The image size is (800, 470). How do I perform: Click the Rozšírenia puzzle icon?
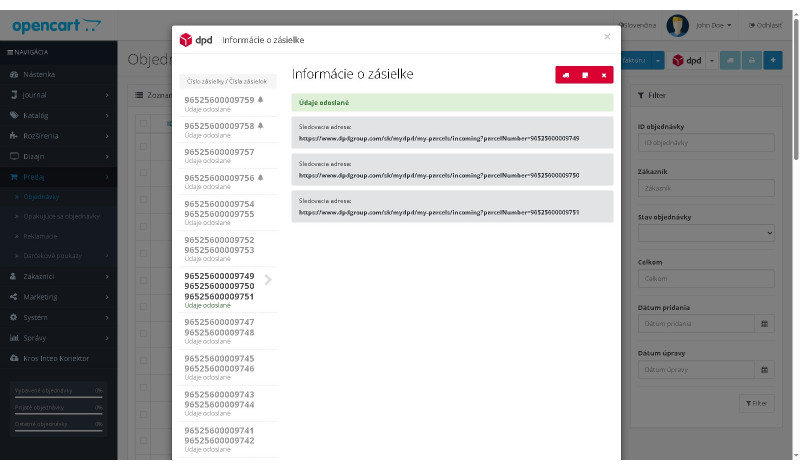click(x=14, y=136)
